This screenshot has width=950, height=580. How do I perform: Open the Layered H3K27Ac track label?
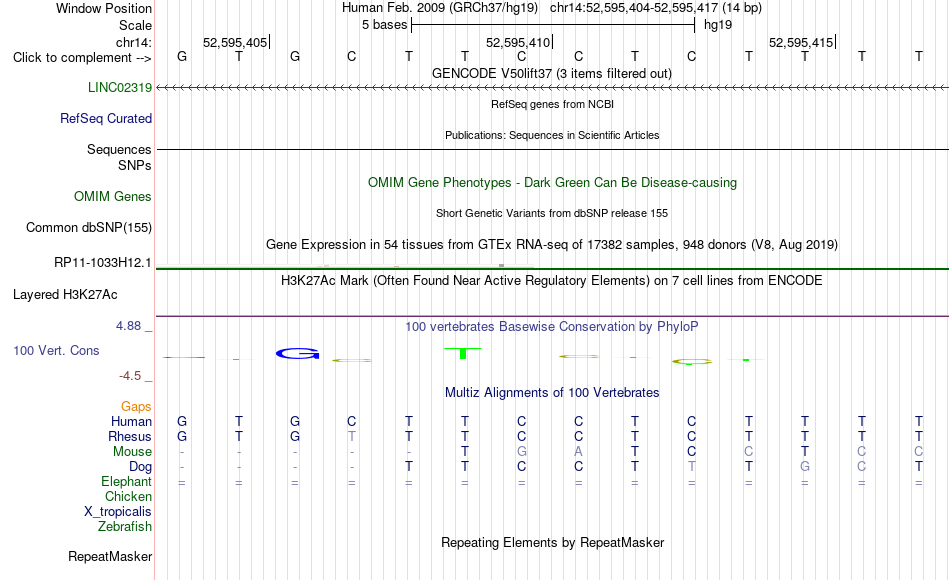click(65, 295)
